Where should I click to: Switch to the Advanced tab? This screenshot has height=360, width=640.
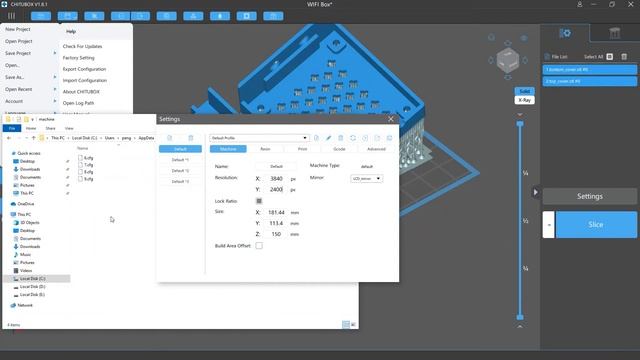point(376,149)
